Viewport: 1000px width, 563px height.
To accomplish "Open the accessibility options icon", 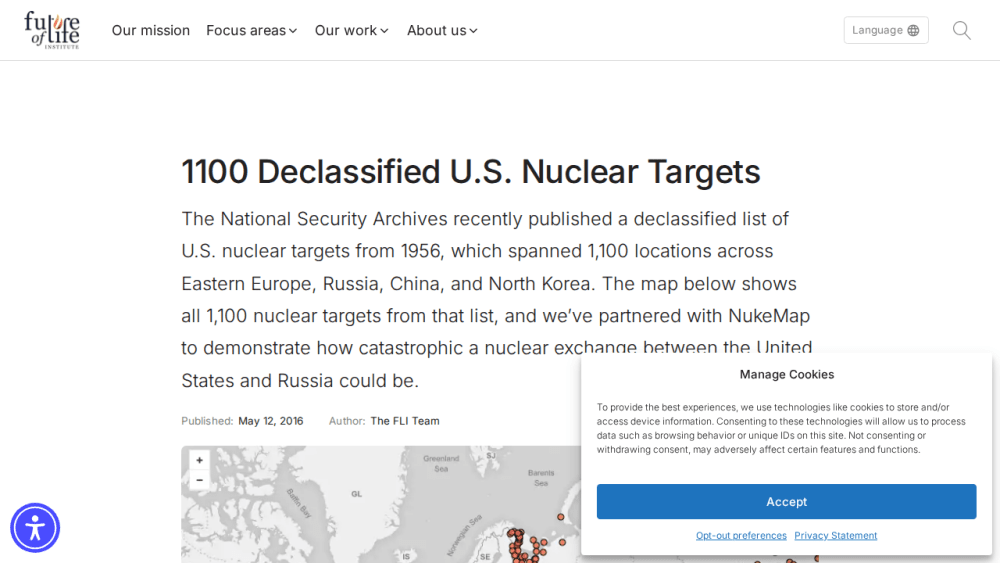I will click(x=35, y=528).
